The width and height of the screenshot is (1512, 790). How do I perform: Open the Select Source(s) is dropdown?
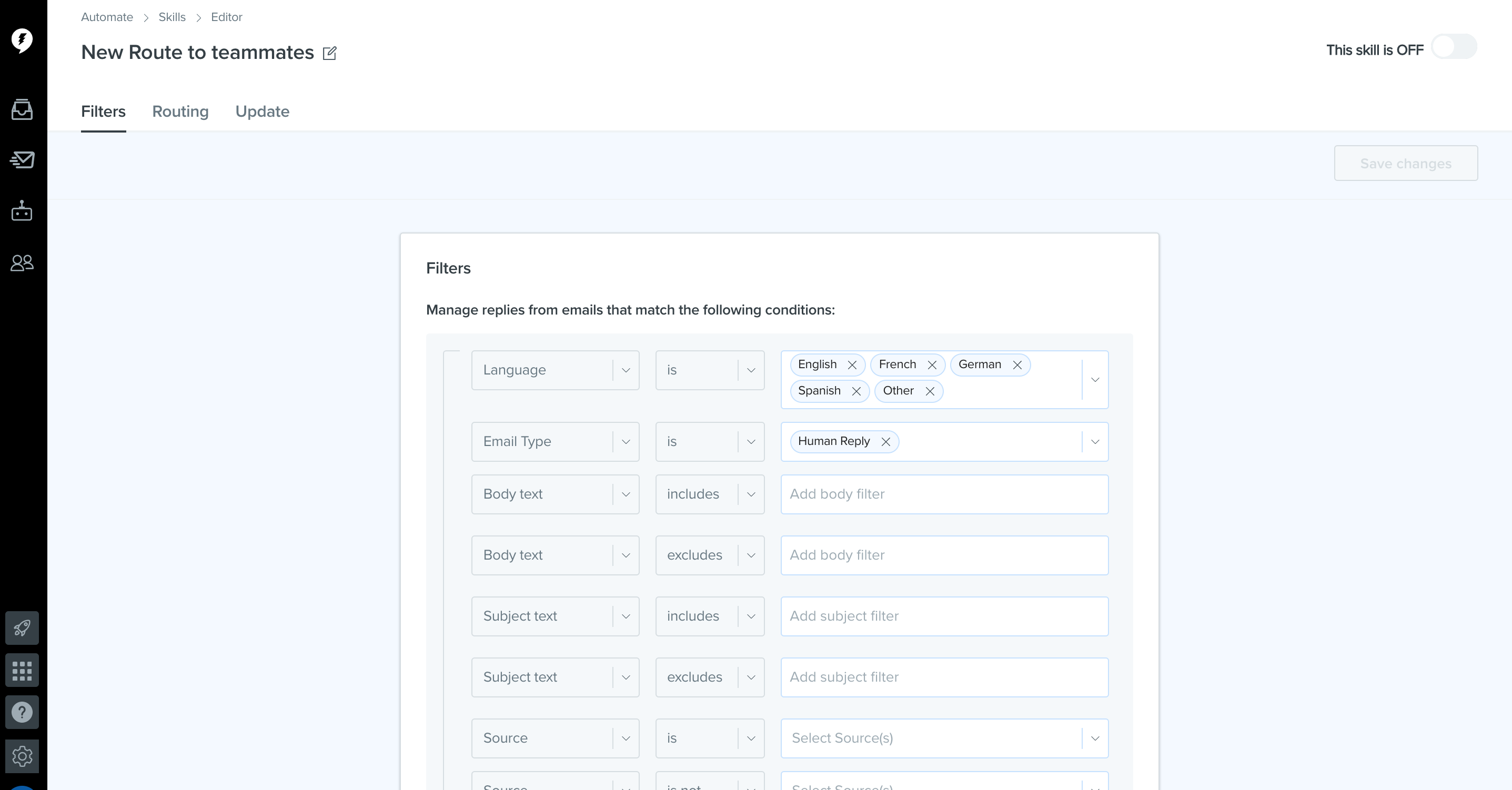[944, 738]
